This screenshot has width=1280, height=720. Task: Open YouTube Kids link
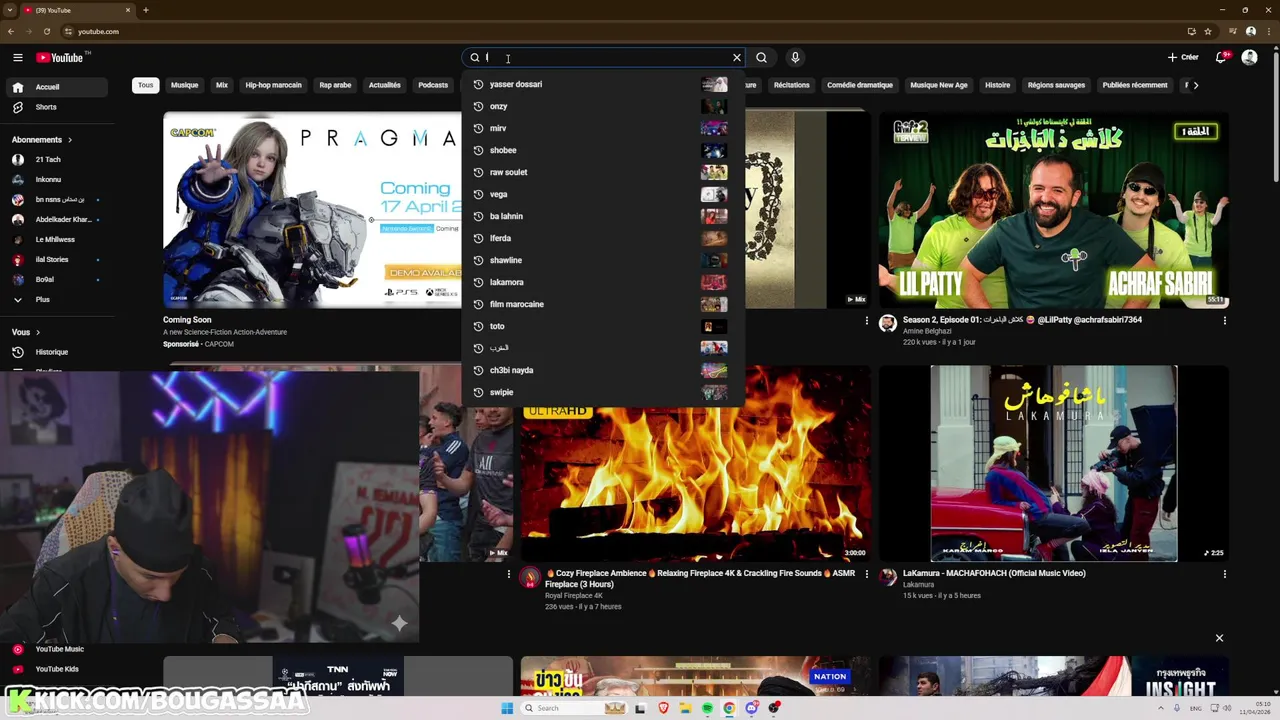(x=55, y=669)
